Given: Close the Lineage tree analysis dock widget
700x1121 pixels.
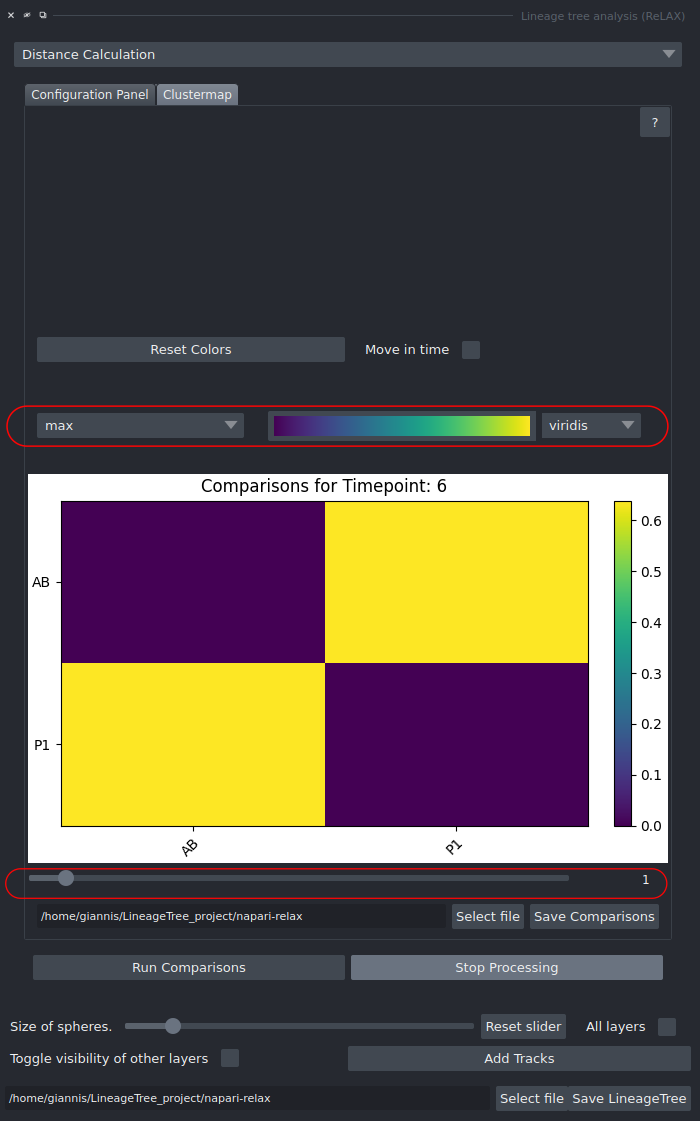Looking at the screenshot, I should pos(11,15).
